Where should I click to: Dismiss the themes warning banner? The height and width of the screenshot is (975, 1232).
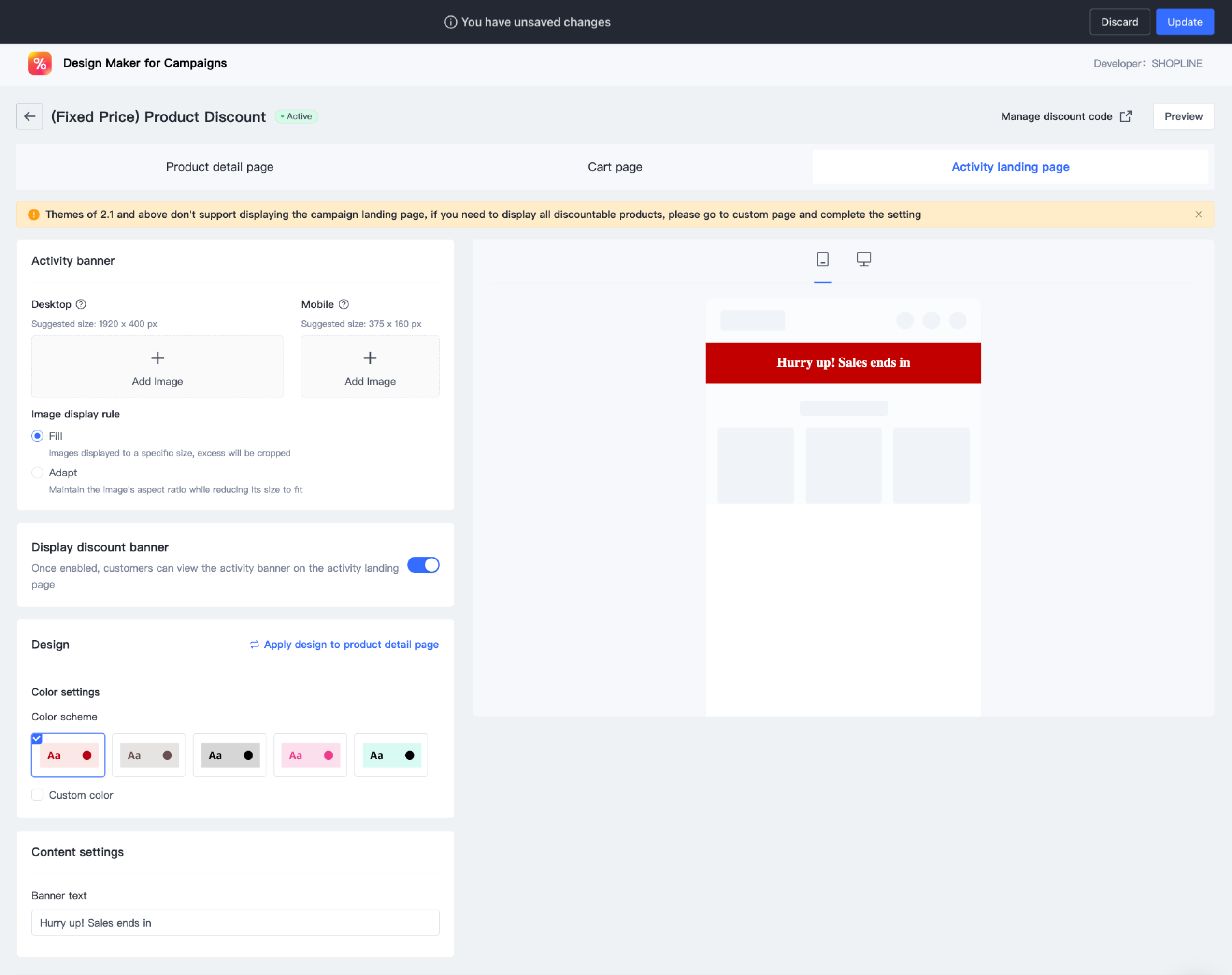[x=1198, y=215]
